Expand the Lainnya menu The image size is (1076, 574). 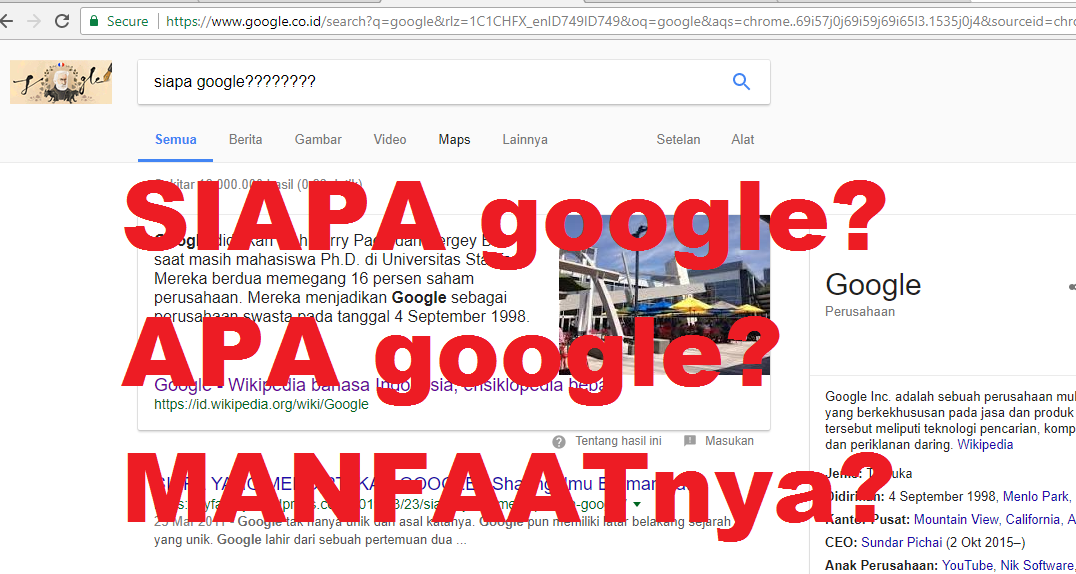(525, 139)
